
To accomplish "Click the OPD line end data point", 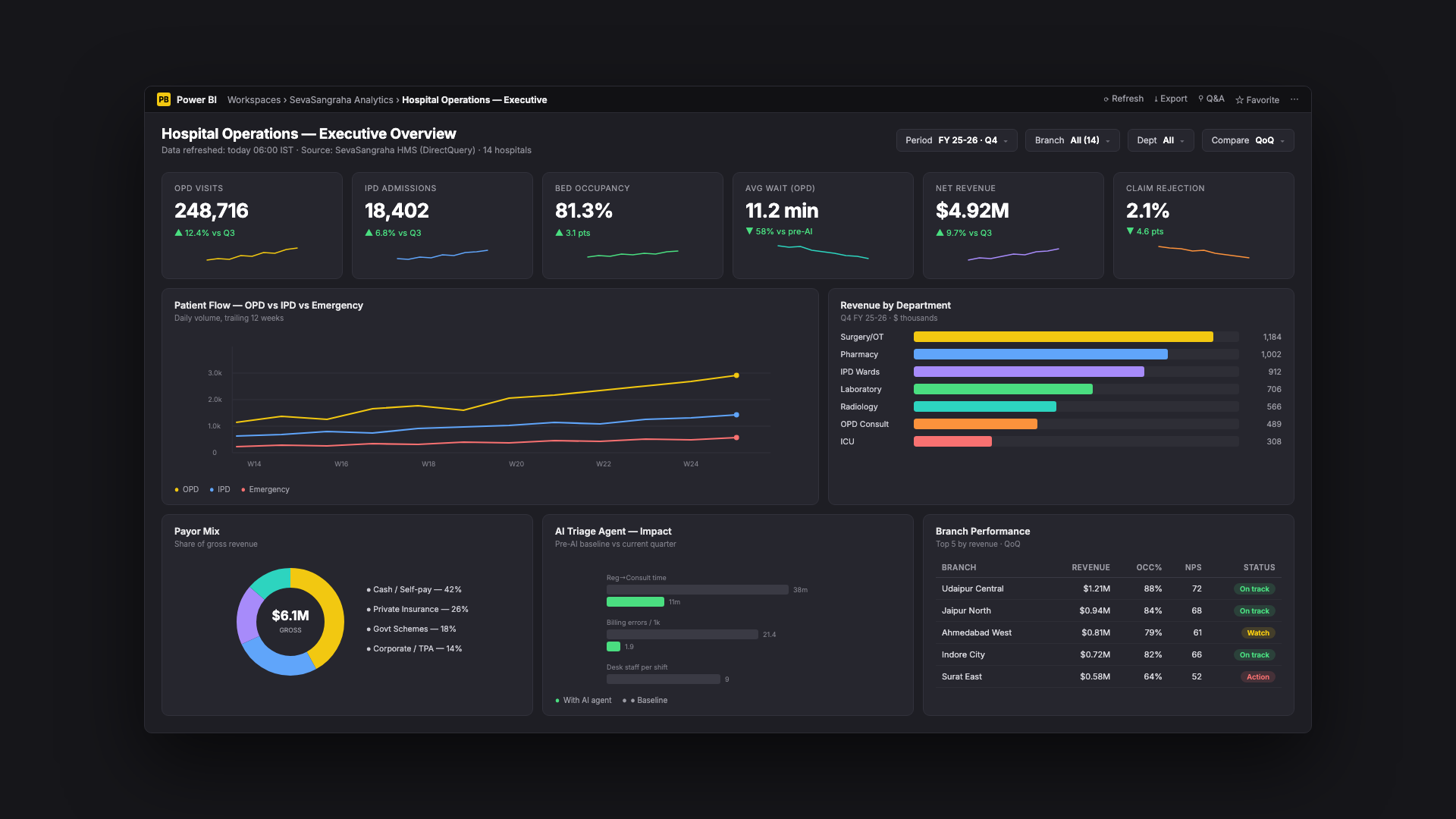I will (x=736, y=375).
